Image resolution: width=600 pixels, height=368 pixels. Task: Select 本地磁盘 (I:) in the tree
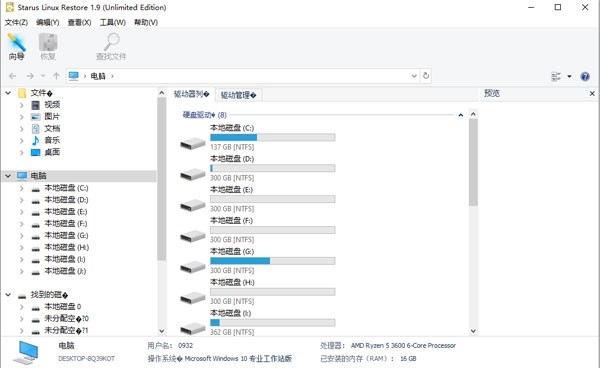[x=65, y=259]
